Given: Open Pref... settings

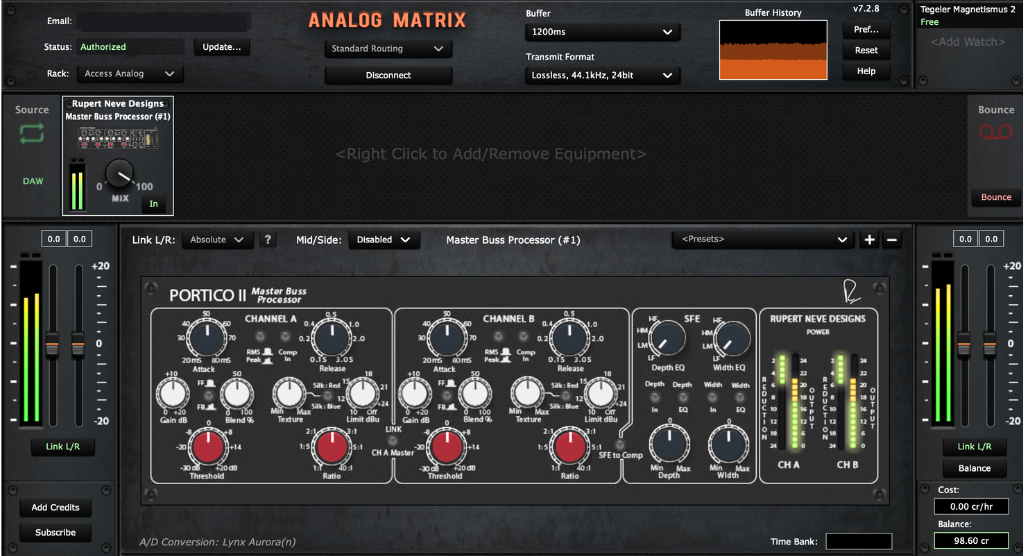Looking at the screenshot, I should click(866, 29).
